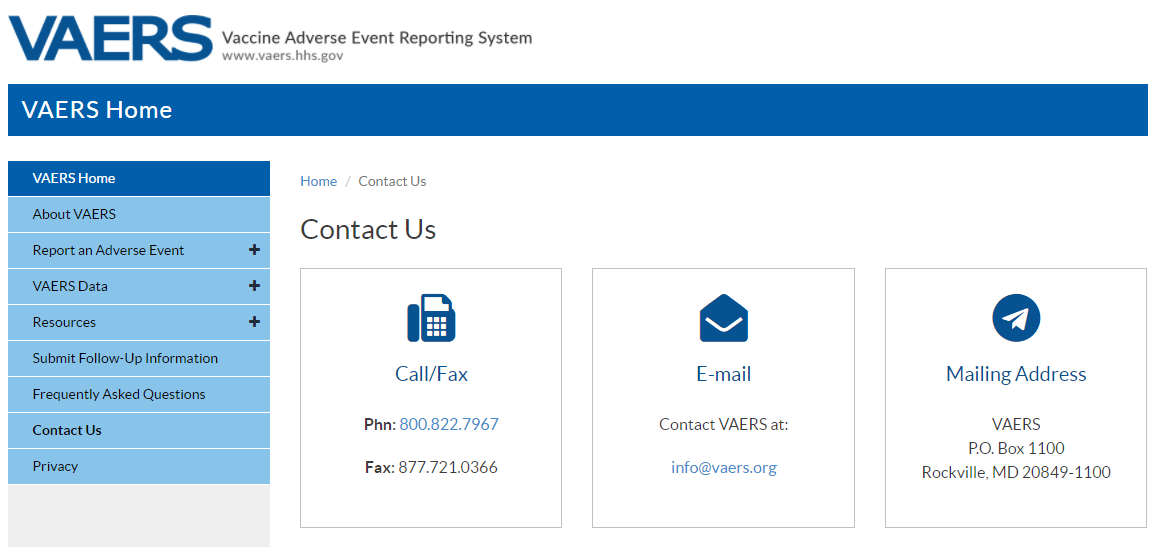The height and width of the screenshot is (547, 1162).
Task: Expand the Resources submenu
Action: coord(254,322)
